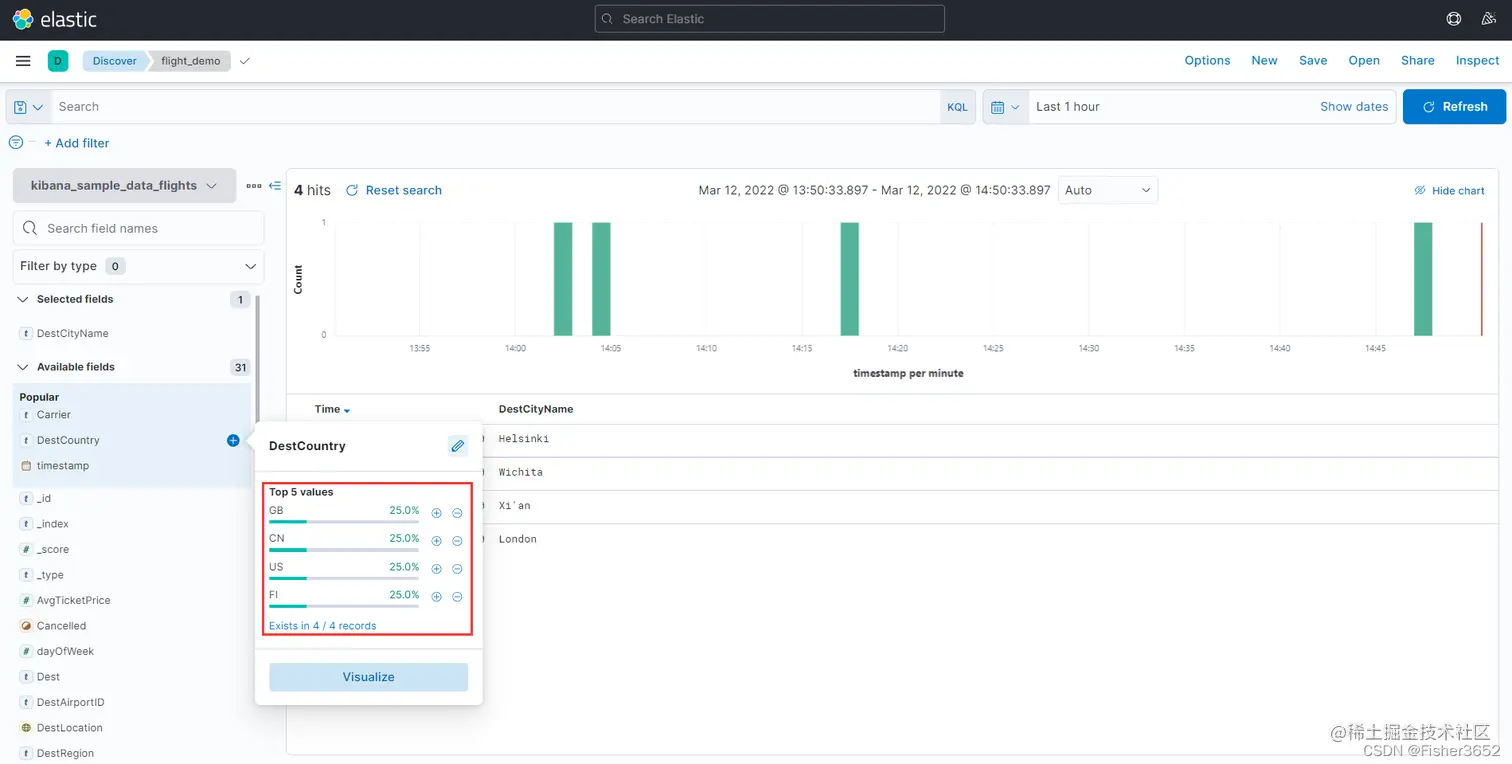Add DestCountry field as column
This screenshot has width=1512, height=764.
pos(233,440)
